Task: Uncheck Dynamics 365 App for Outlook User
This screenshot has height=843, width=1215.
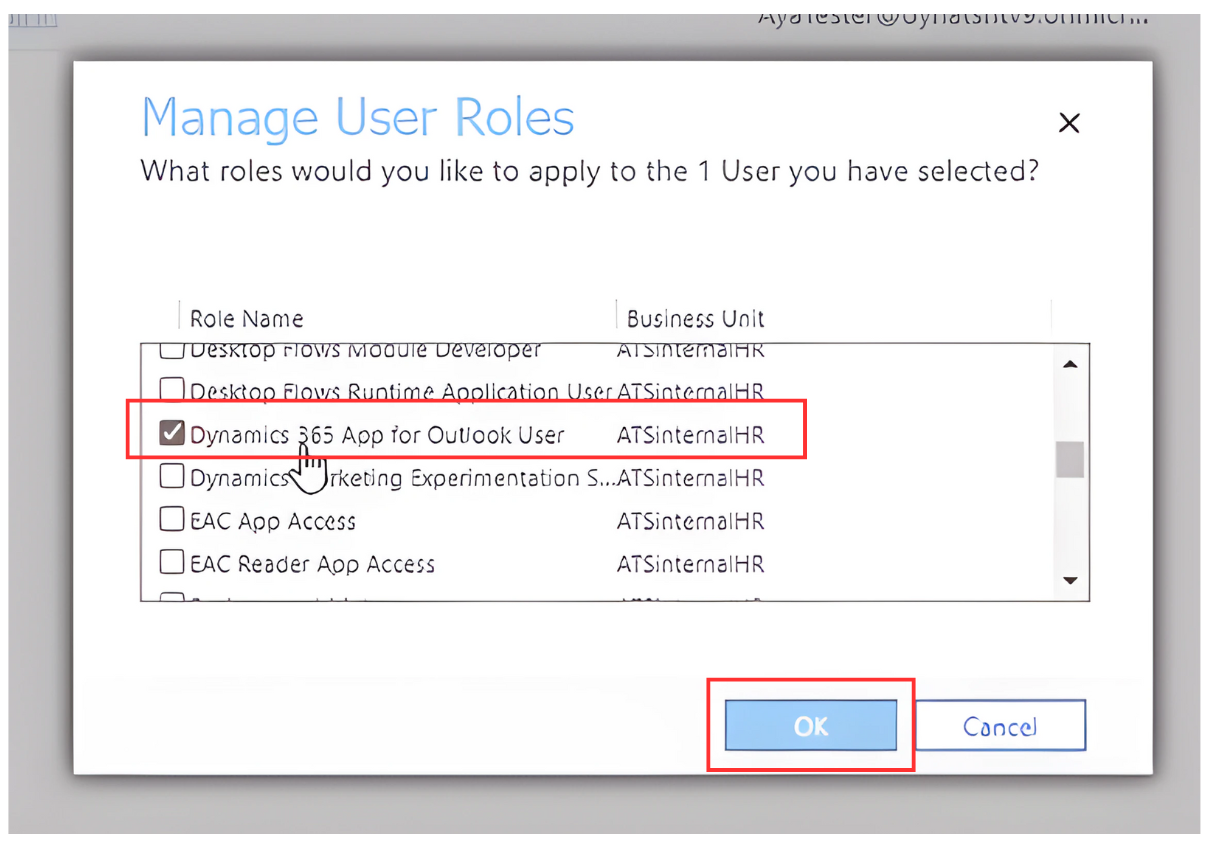Action: coord(173,433)
